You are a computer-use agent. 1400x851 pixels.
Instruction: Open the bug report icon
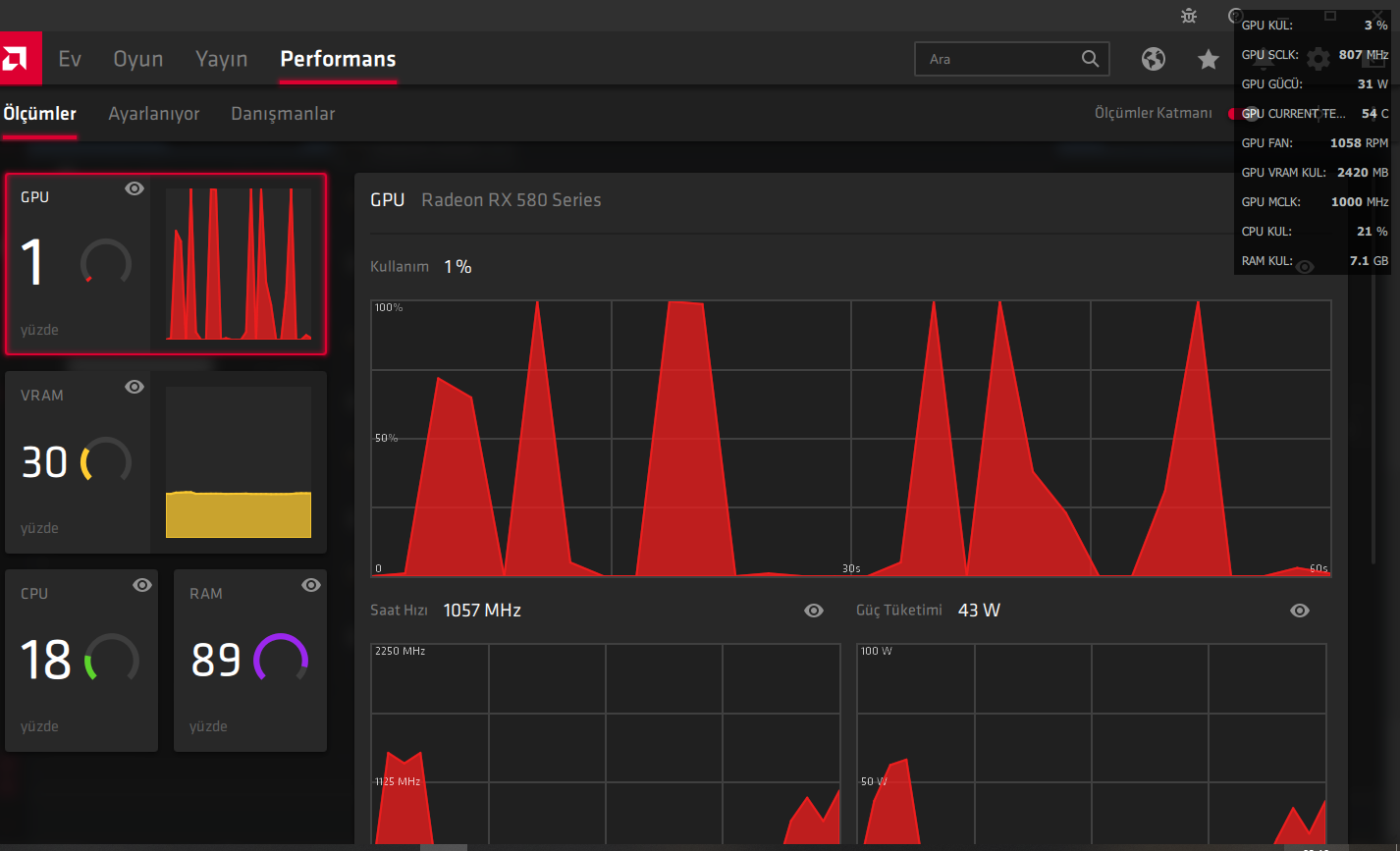pyautogui.click(x=1189, y=16)
